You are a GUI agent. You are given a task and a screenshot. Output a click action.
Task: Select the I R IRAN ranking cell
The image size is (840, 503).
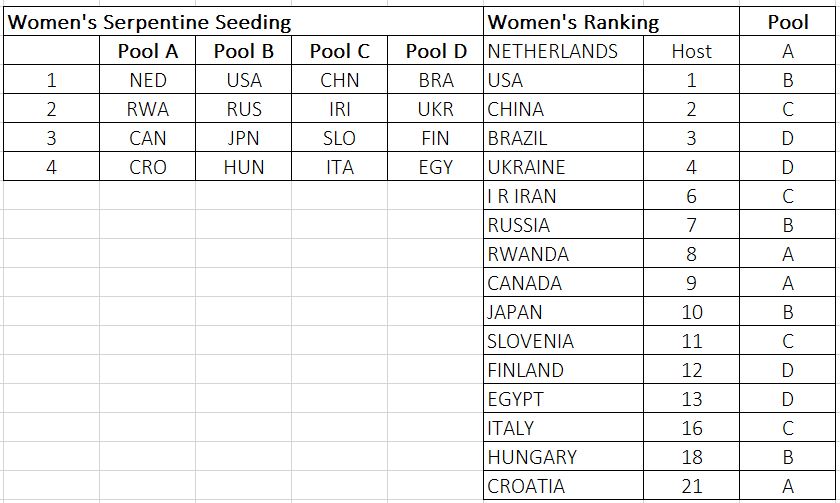(x=564, y=196)
